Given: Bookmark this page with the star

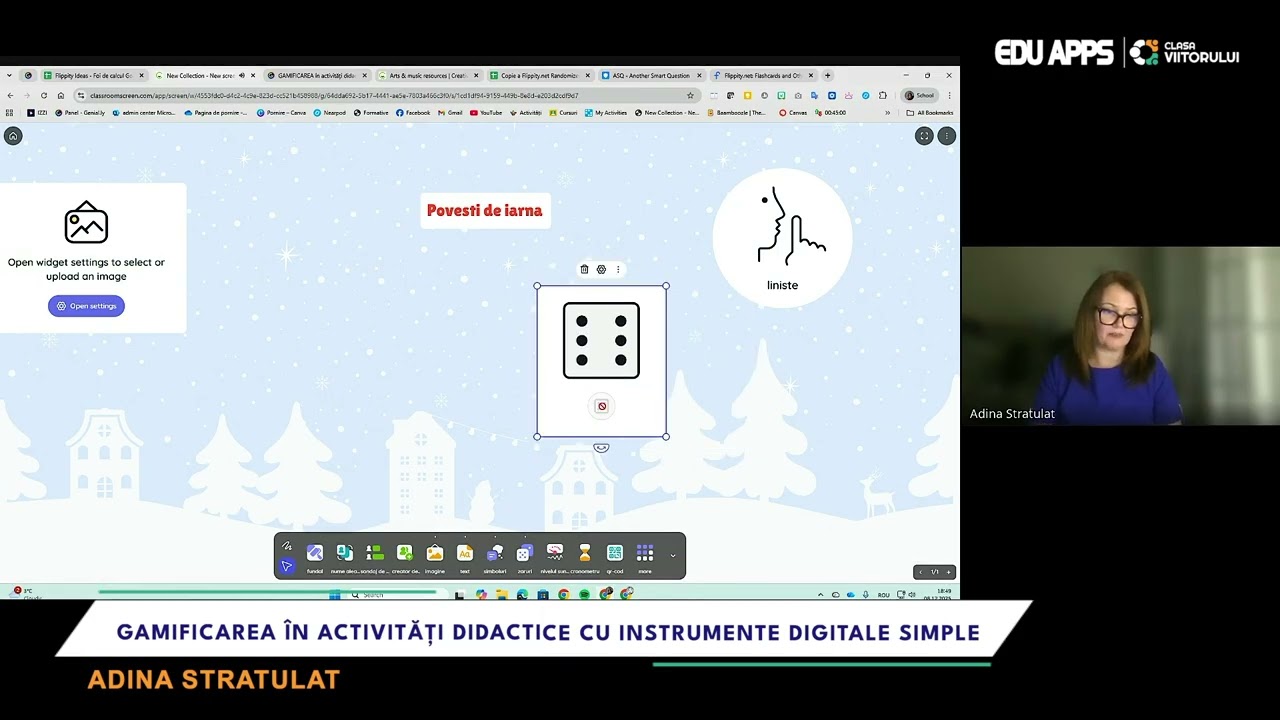Looking at the screenshot, I should tap(690, 95).
